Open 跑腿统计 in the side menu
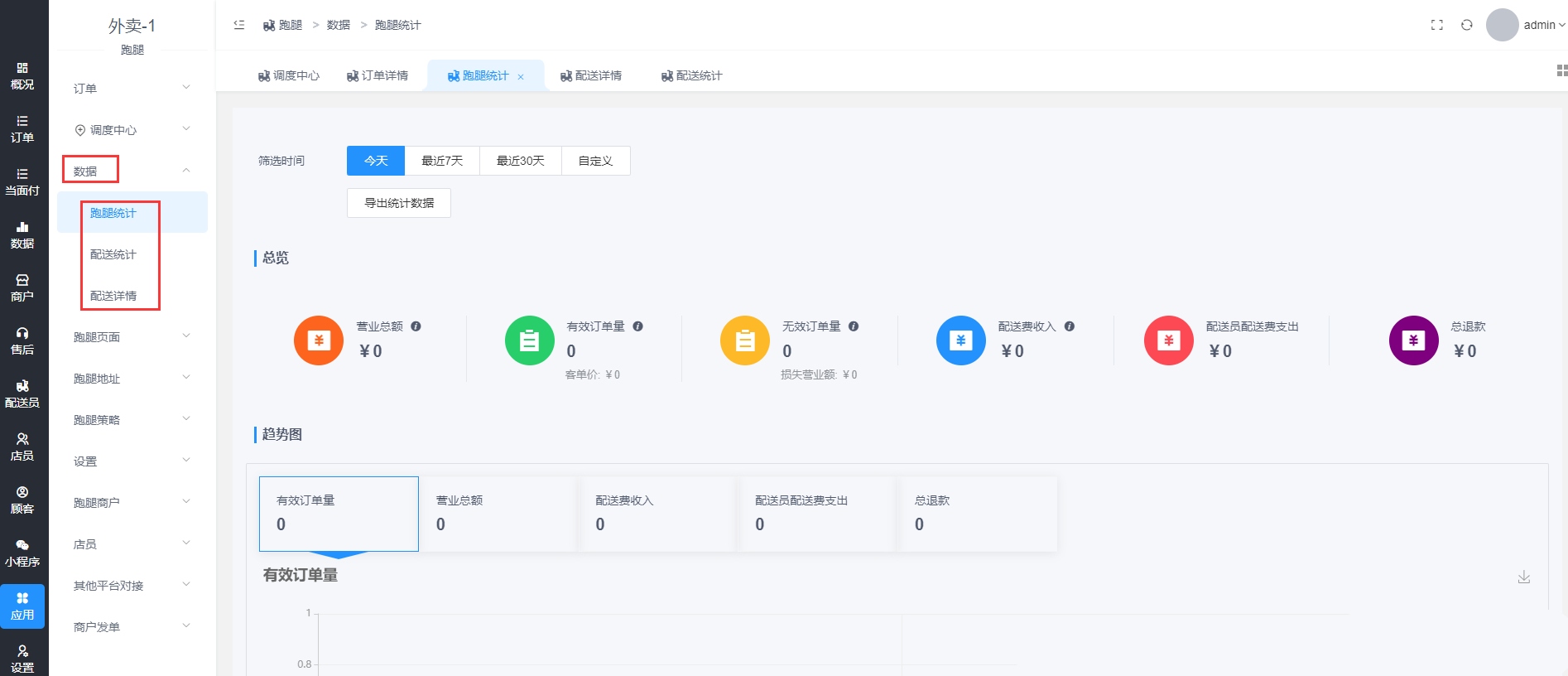 click(132, 213)
